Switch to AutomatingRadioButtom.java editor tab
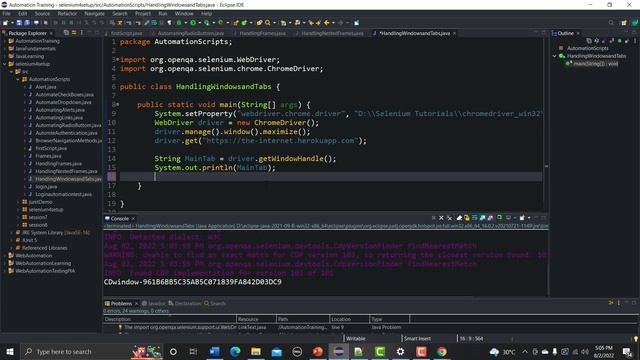 [x=190, y=33]
